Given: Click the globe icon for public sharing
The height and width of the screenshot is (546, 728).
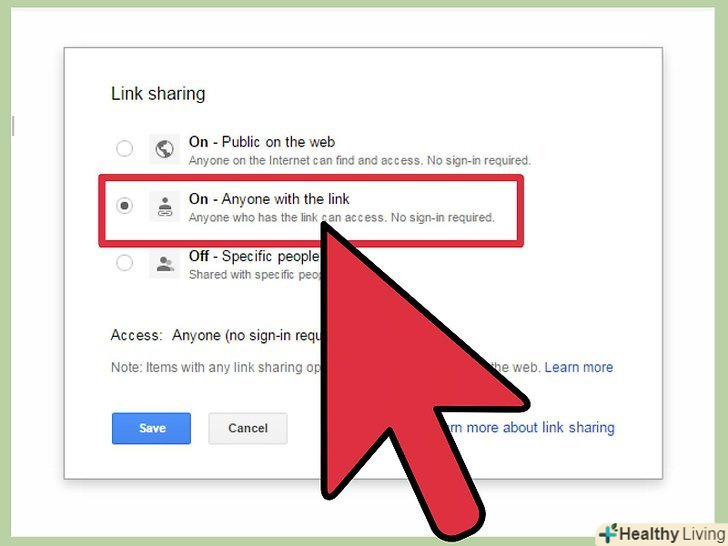Looking at the screenshot, I should tap(164, 149).
